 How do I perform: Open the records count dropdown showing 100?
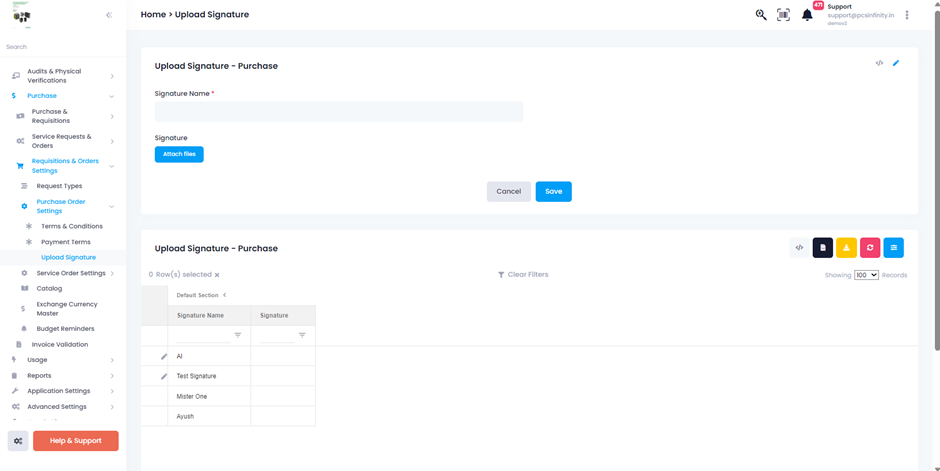point(866,275)
